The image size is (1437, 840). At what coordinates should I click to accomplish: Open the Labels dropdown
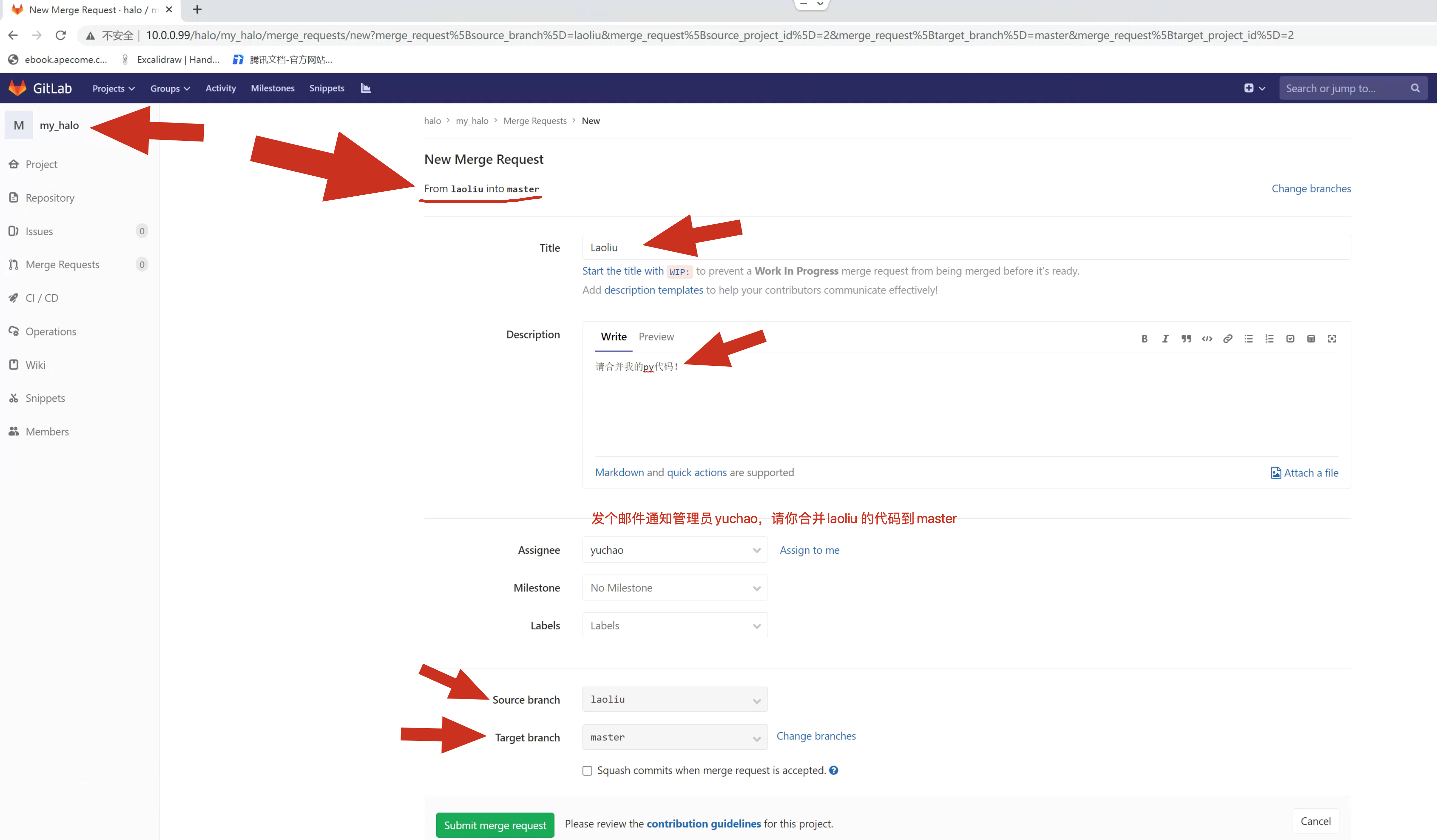675,625
